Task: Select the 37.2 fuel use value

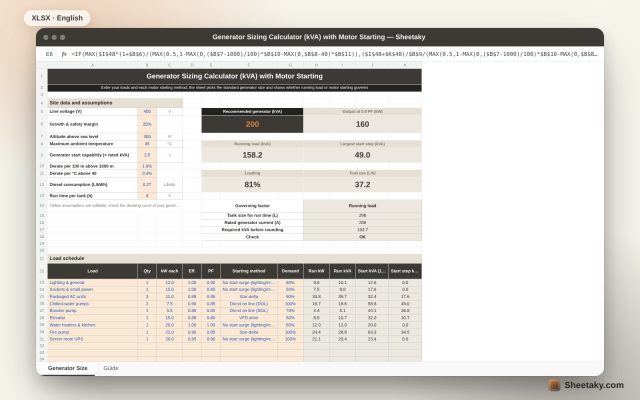Action: pos(362,184)
